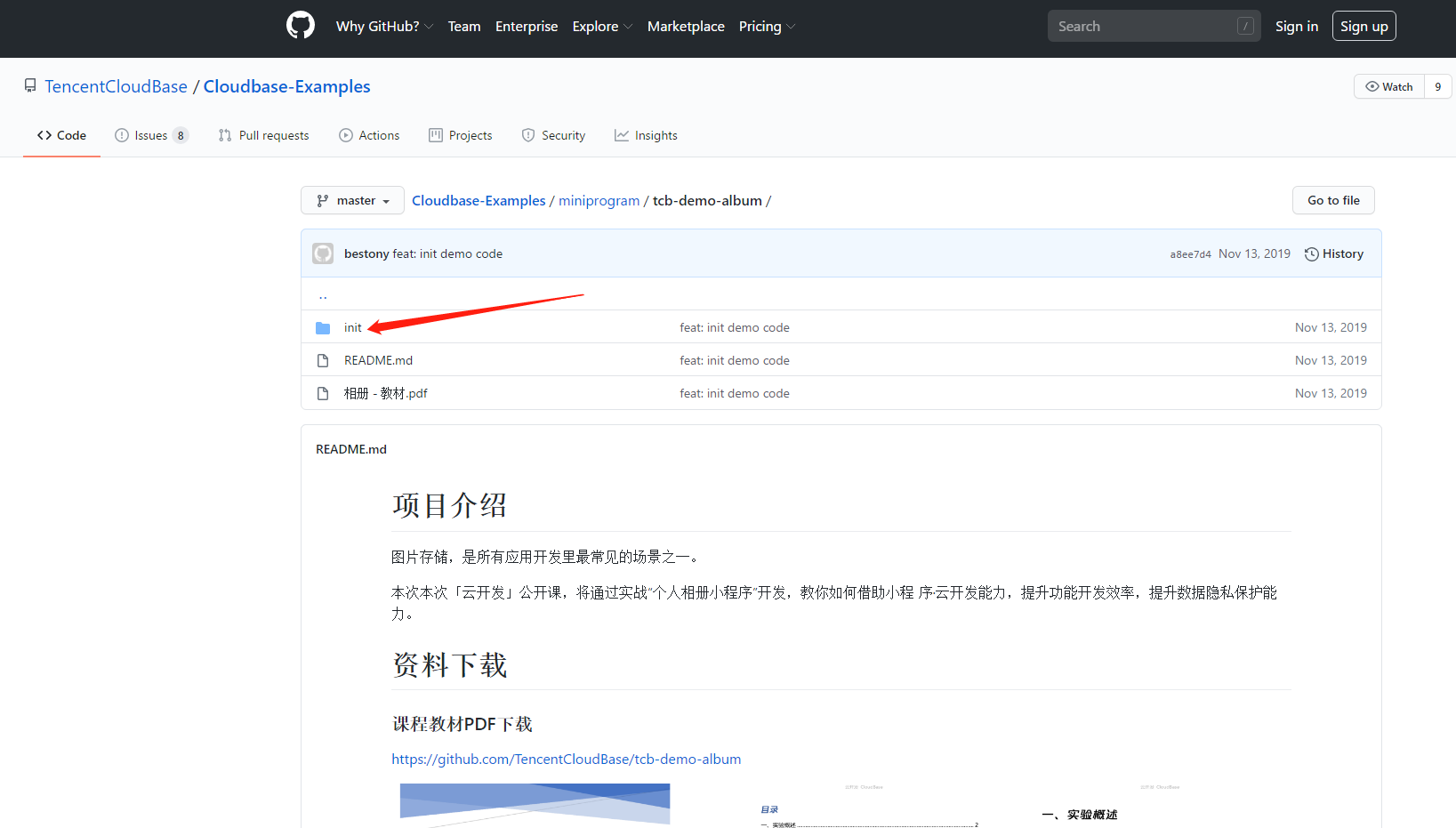Click Cloudbase-Examples in the breadcrumb path
This screenshot has width=1456, height=828.
click(479, 201)
